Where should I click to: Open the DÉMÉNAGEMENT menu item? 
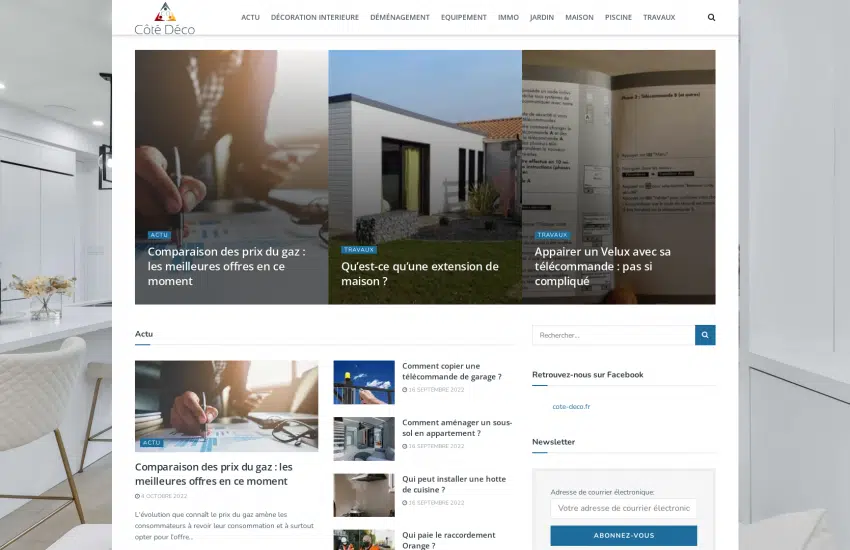click(400, 17)
